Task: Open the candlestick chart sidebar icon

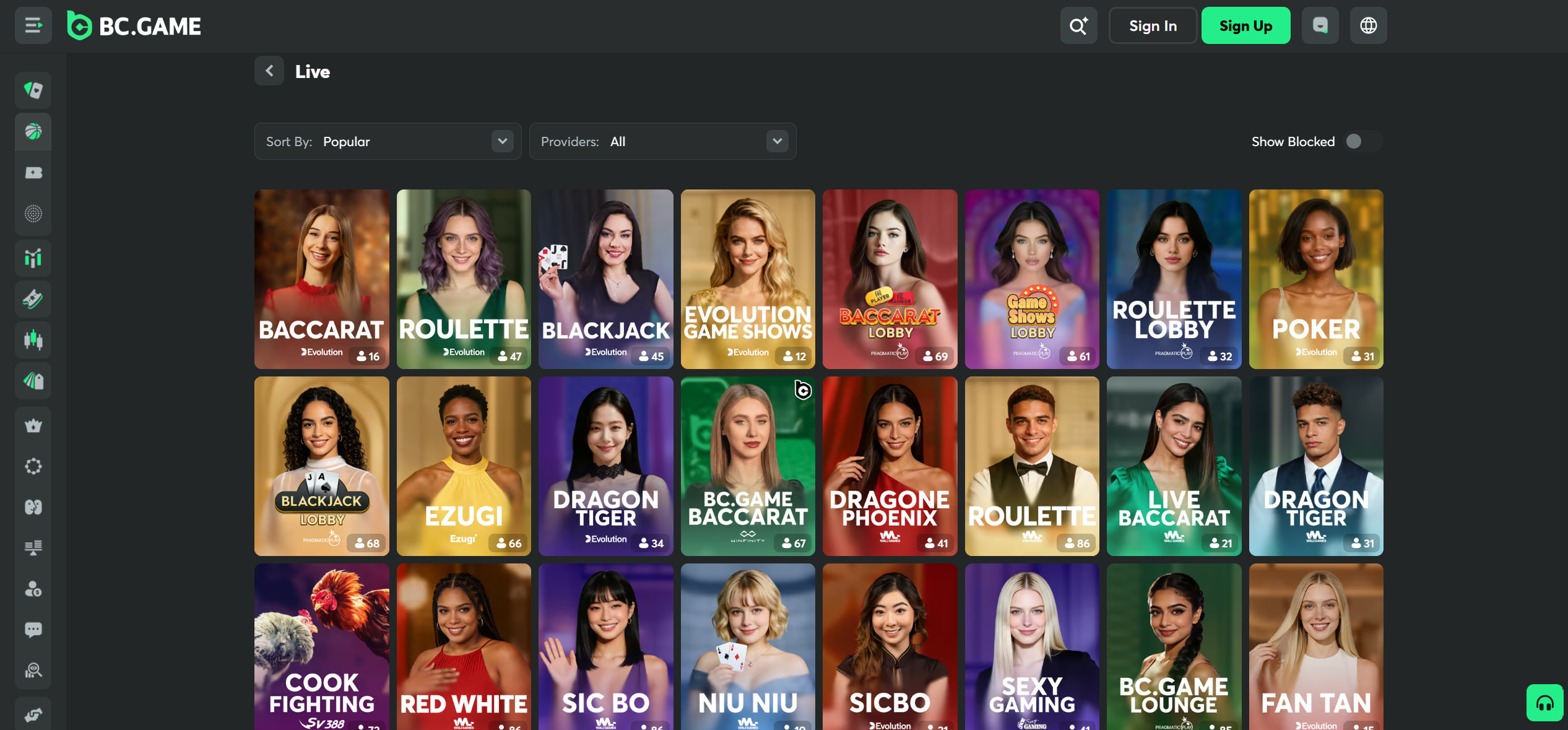Action: (x=33, y=340)
